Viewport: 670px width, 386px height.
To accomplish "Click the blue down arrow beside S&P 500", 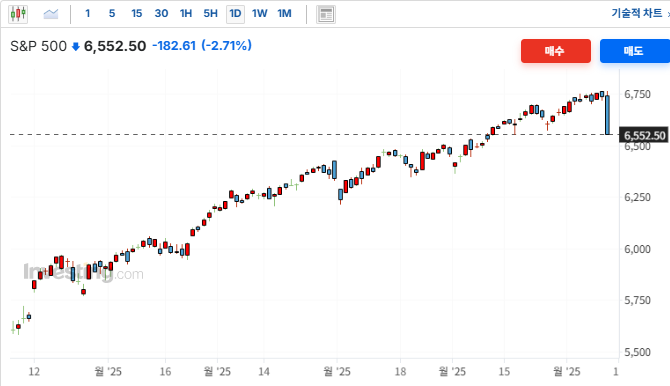I will (x=76, y=47).
